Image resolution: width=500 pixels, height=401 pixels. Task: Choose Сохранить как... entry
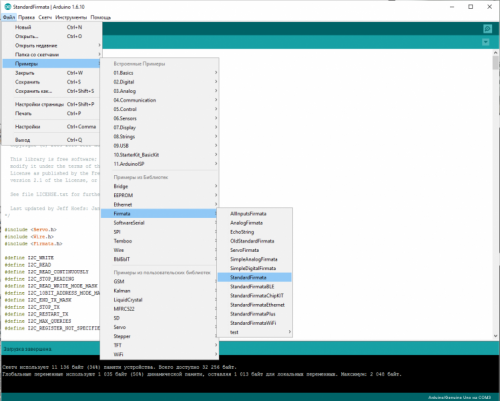click(51, 91)
